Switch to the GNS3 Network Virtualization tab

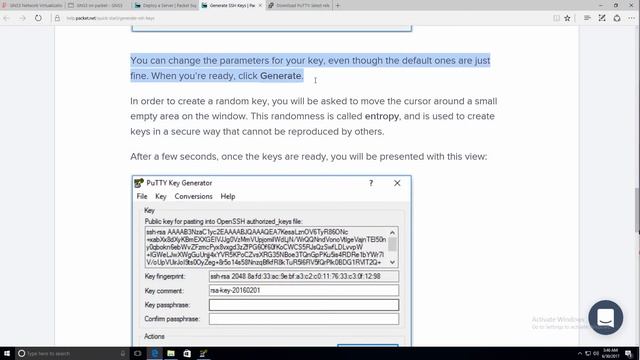[x=33, y=5]
